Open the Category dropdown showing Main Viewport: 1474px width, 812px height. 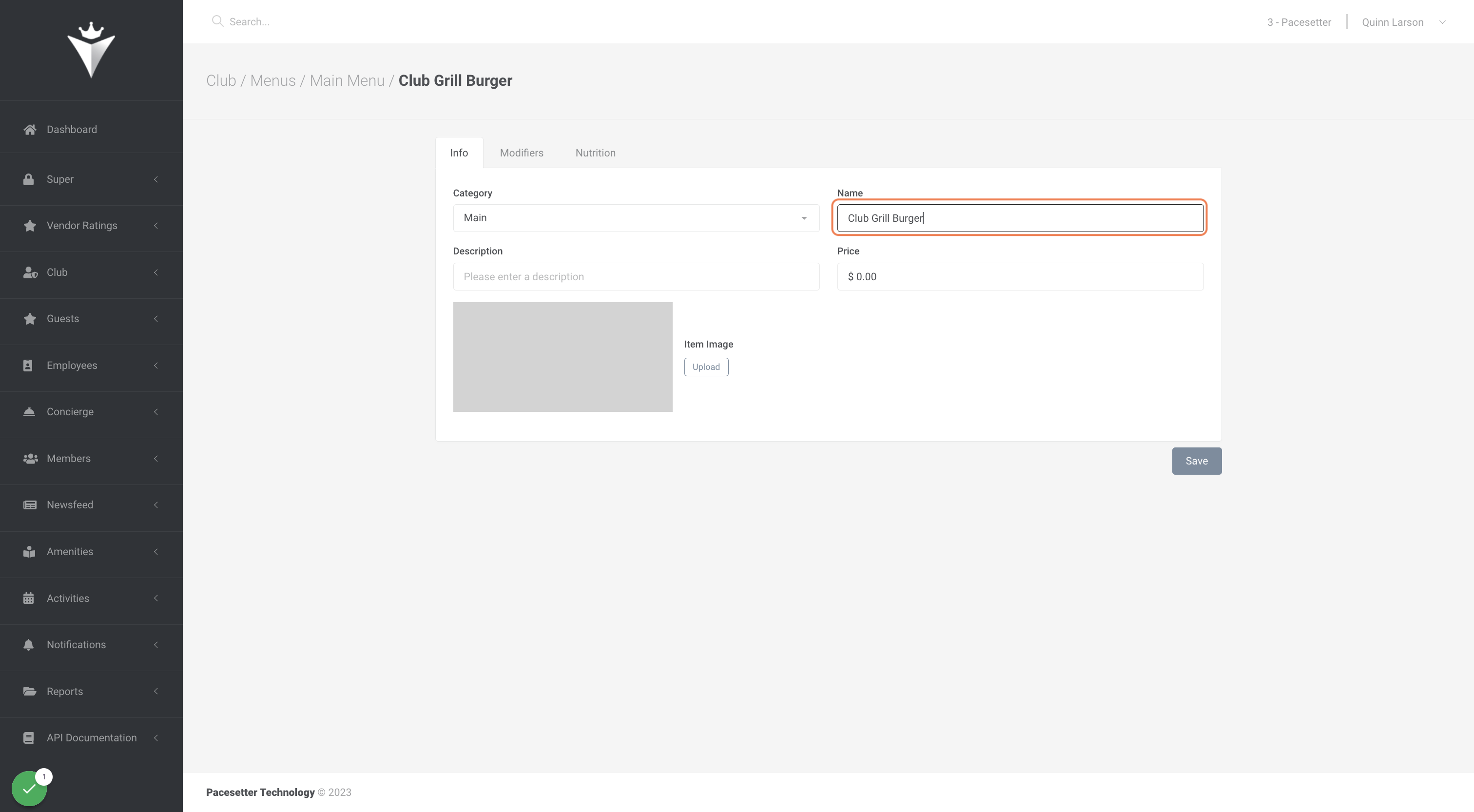(636, 218)
